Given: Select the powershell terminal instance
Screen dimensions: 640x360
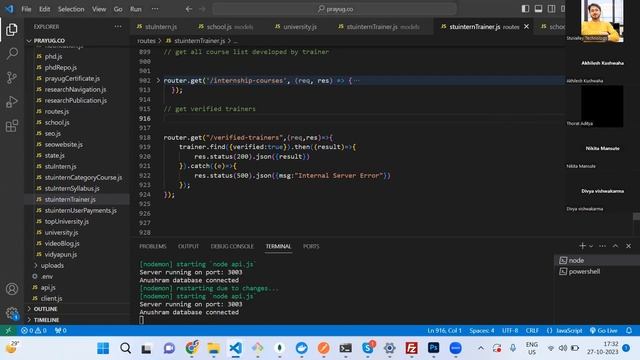Looking at the screenshot, I should tap(597, 271).
